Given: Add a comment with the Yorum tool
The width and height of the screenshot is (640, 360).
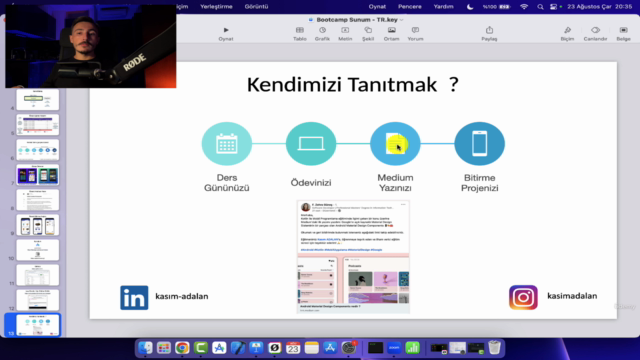Looking at the screenshot, I should tap(415, 34).
